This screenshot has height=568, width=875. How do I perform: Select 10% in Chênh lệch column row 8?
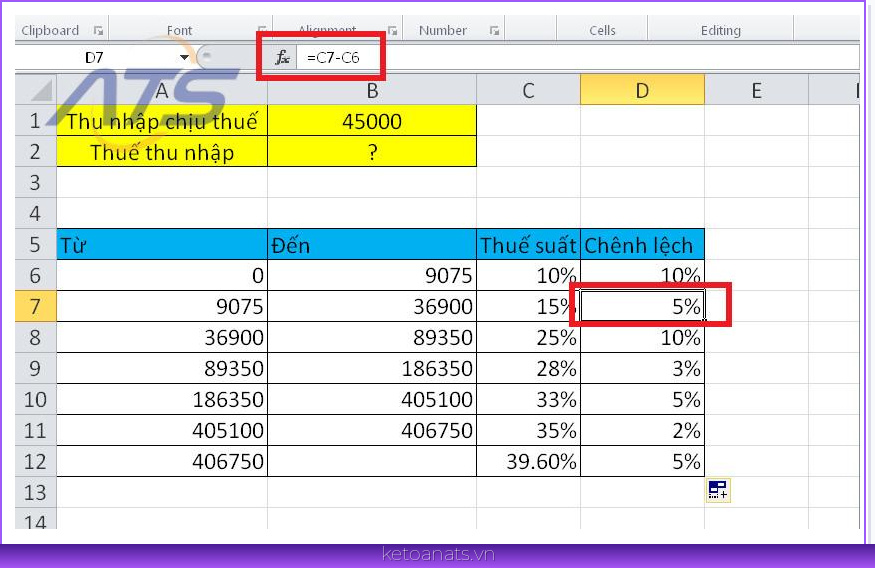(642, 337)
